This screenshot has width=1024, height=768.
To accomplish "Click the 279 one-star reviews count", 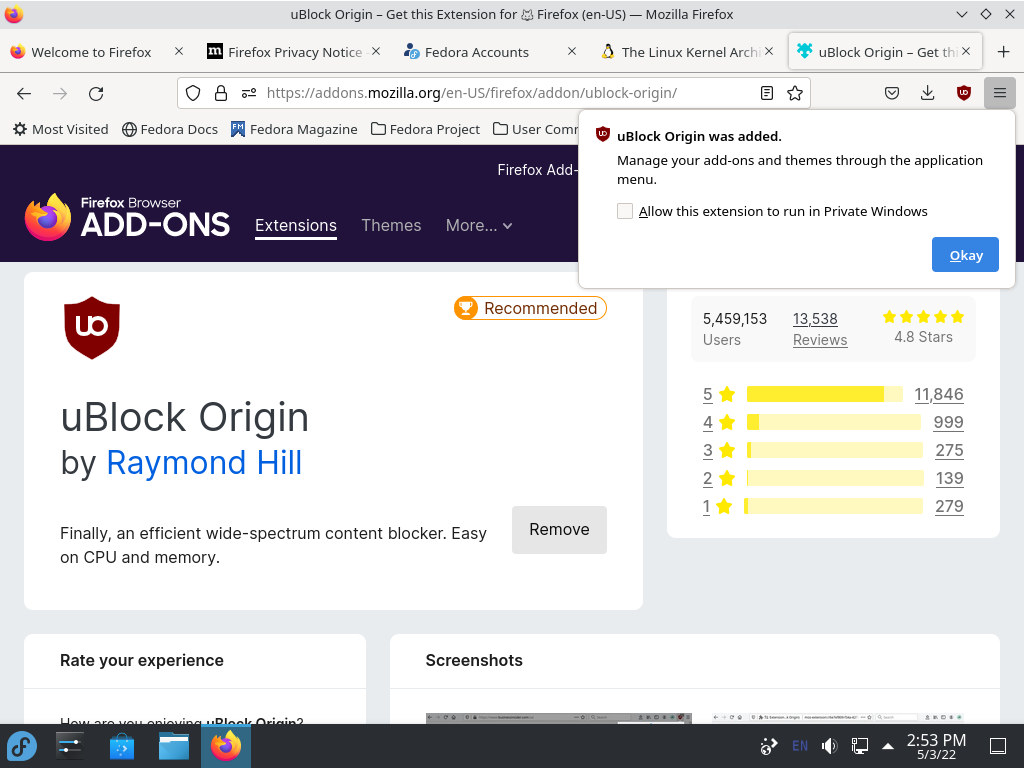I will pos(950,506).
